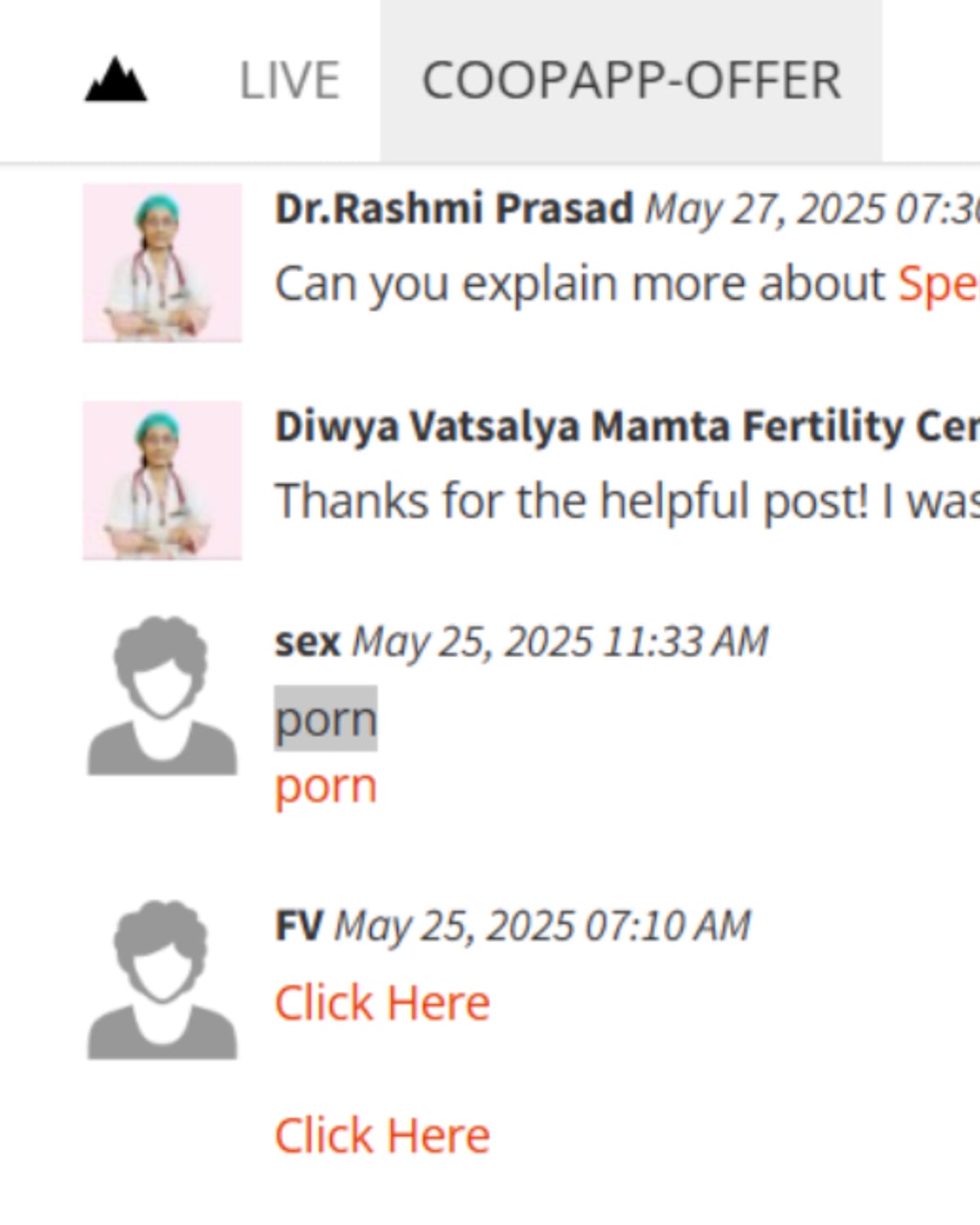Follow the last Click Here link

pyautogui.click(x=382, y=1135)
